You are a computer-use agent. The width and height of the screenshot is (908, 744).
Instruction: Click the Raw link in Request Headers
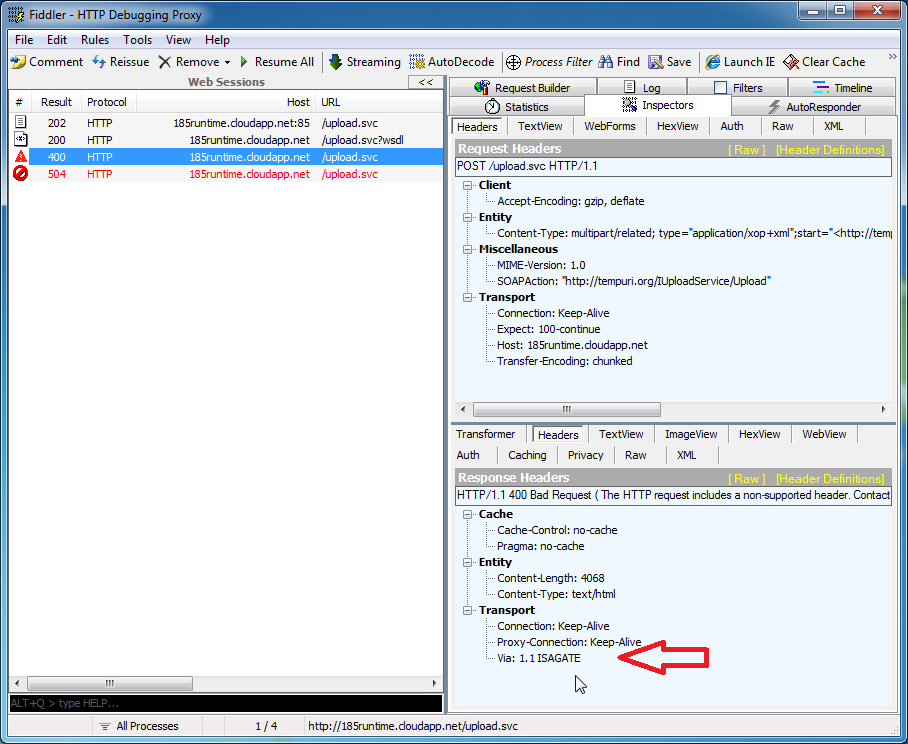(747, 150)
